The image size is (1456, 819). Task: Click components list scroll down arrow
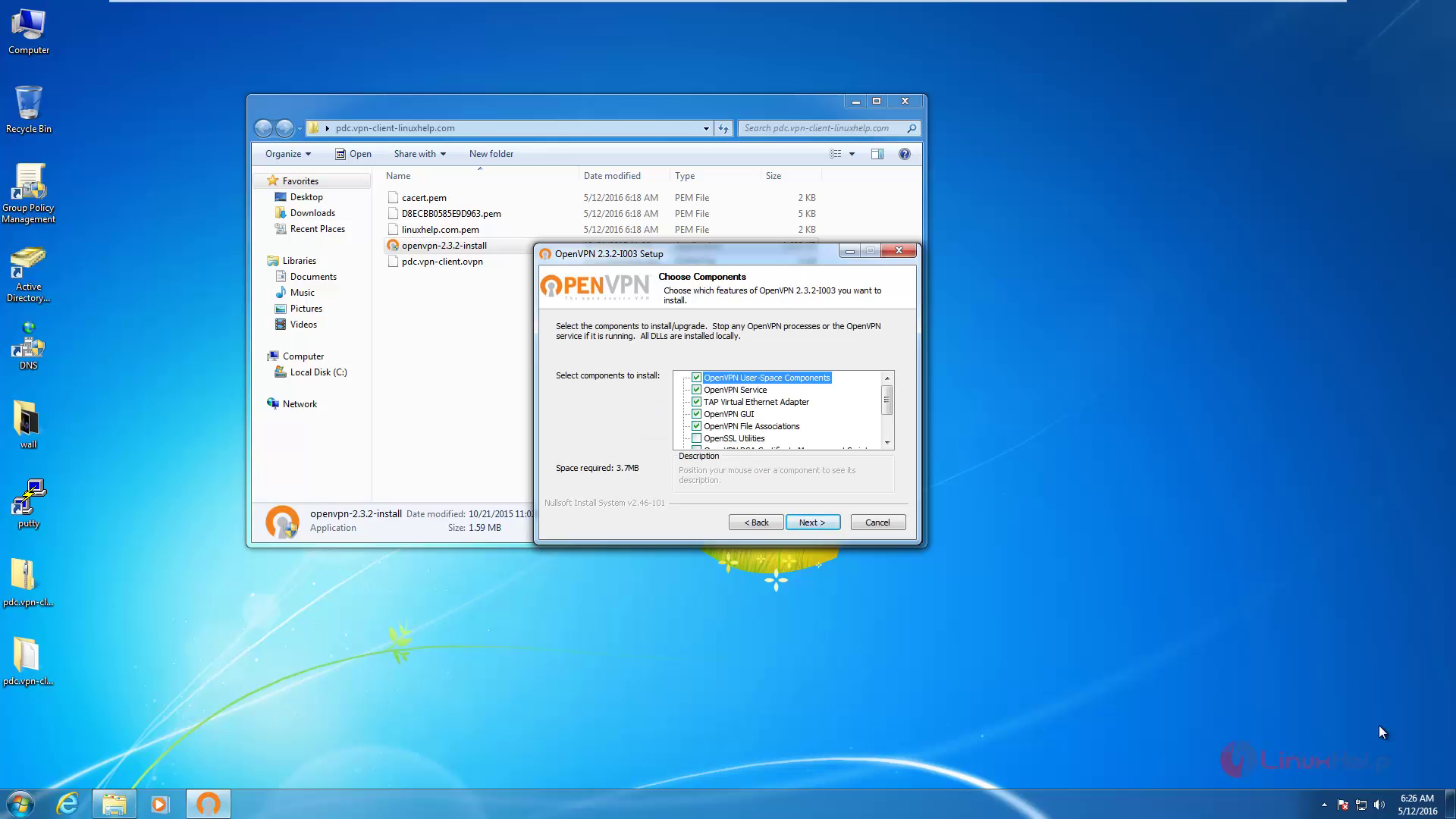point(886,443)
